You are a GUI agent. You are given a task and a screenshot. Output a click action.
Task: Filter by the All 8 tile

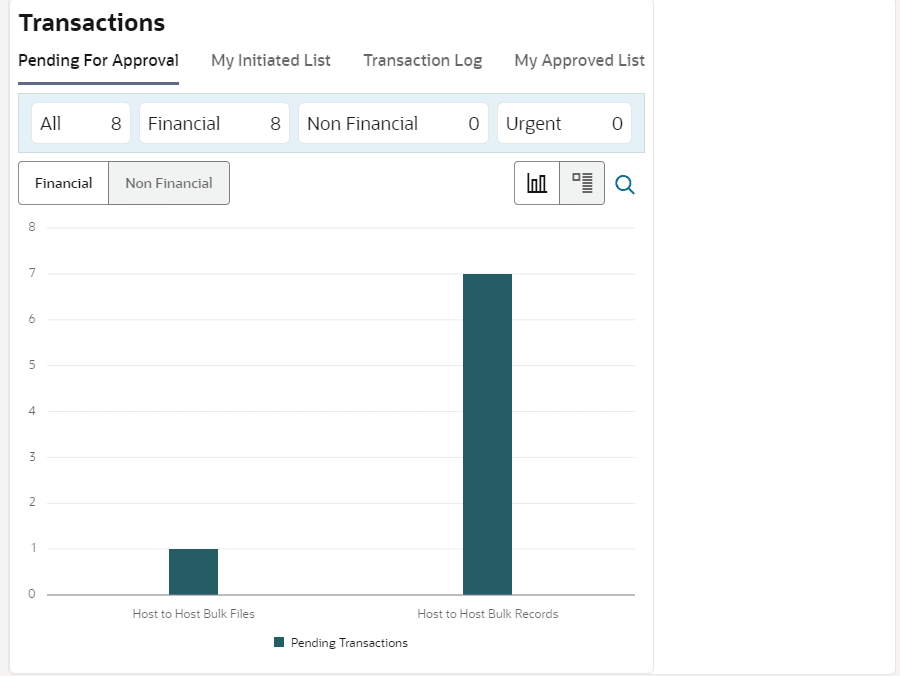click(81, 124)
